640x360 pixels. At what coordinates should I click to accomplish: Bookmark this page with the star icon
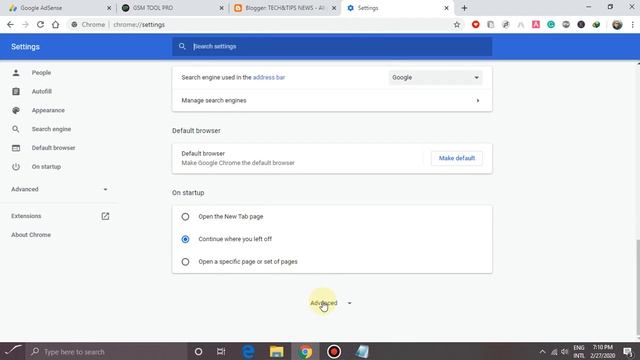pyautogui.click(x=457, y=25)
